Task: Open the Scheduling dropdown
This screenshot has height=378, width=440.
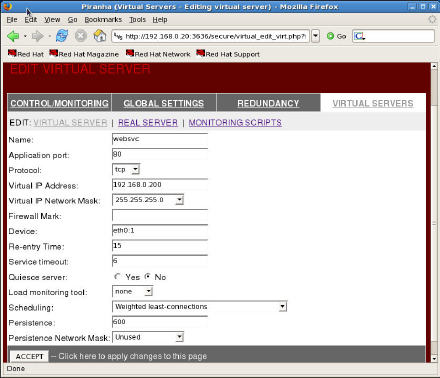Action: (x=199, y=307)
